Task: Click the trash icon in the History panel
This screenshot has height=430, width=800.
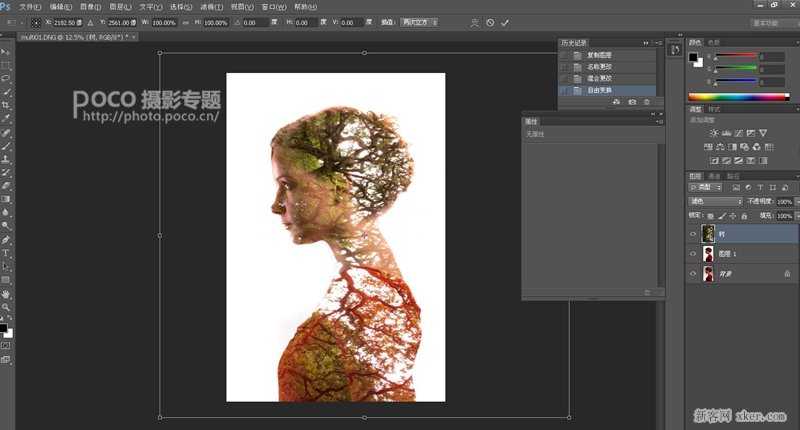Action: point(646,102)
